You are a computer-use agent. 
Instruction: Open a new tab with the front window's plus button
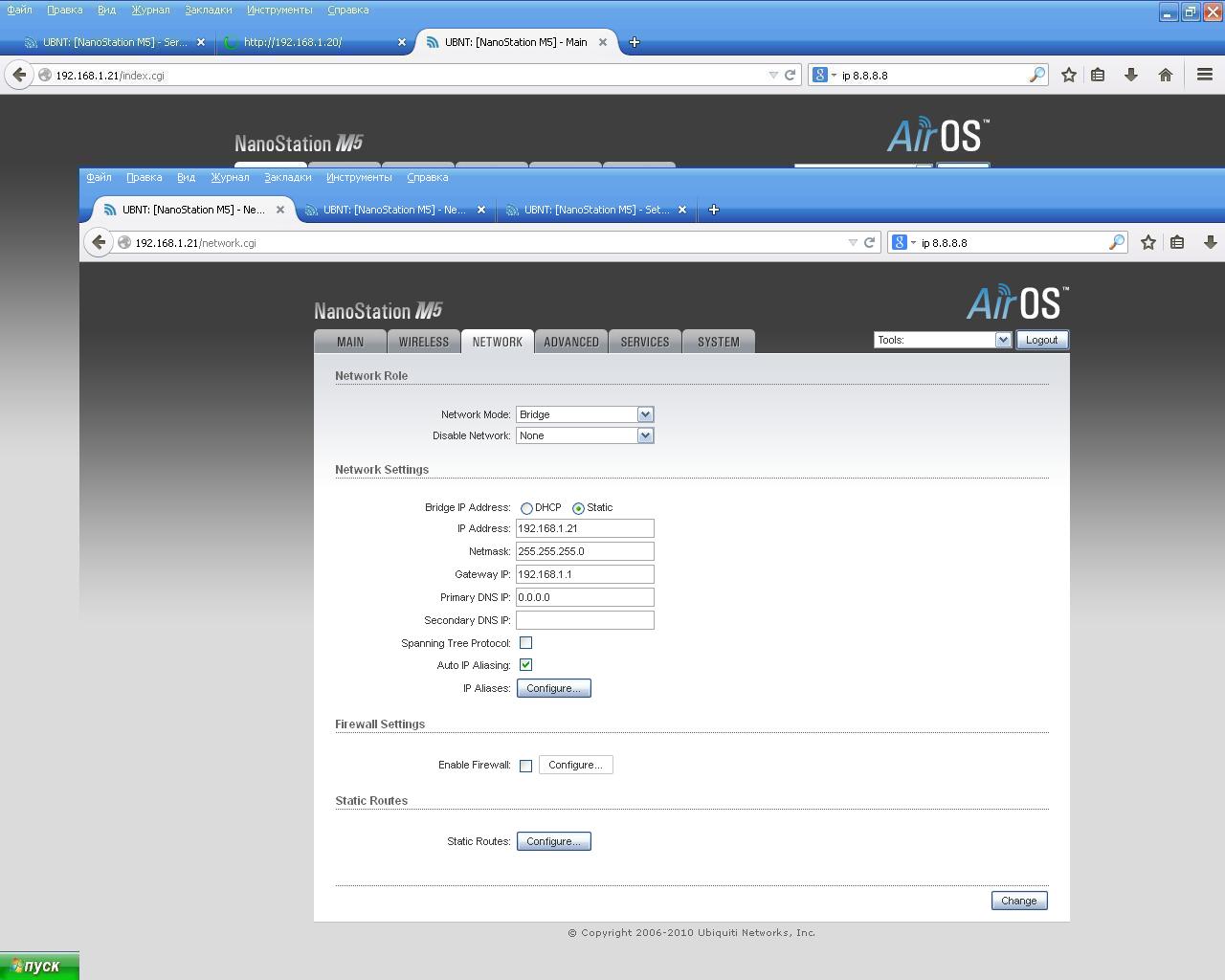pos(713,210)
